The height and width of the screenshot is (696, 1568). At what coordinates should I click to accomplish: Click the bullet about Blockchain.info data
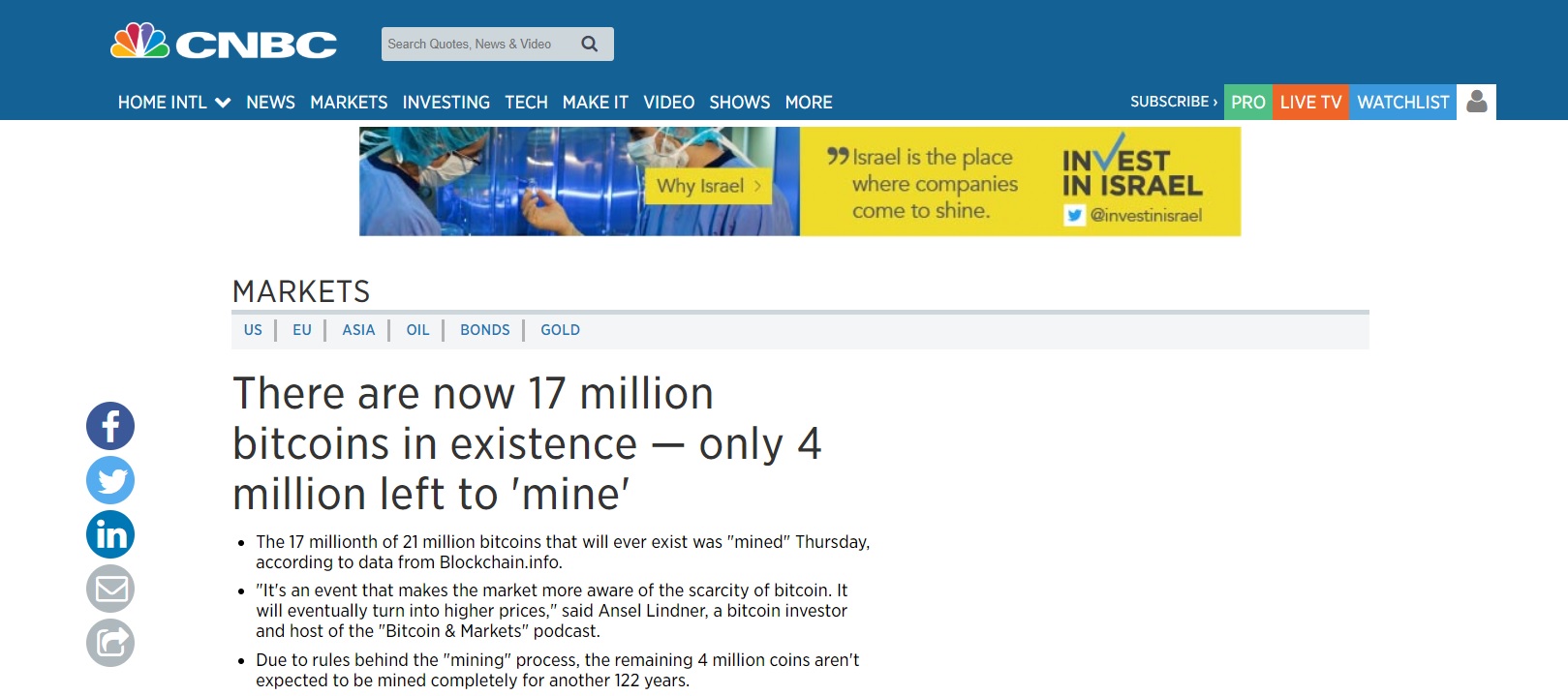[563, 552]
